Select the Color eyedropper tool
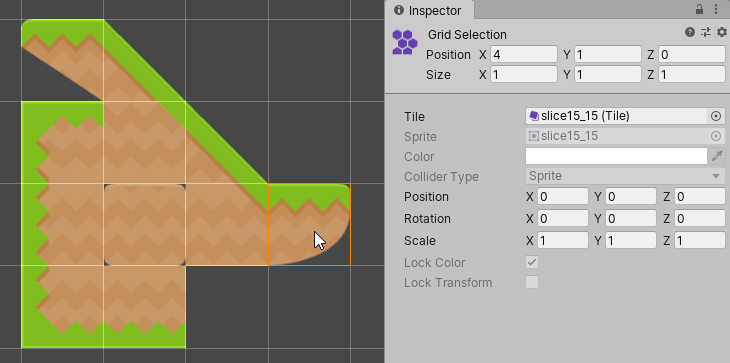 717,156
